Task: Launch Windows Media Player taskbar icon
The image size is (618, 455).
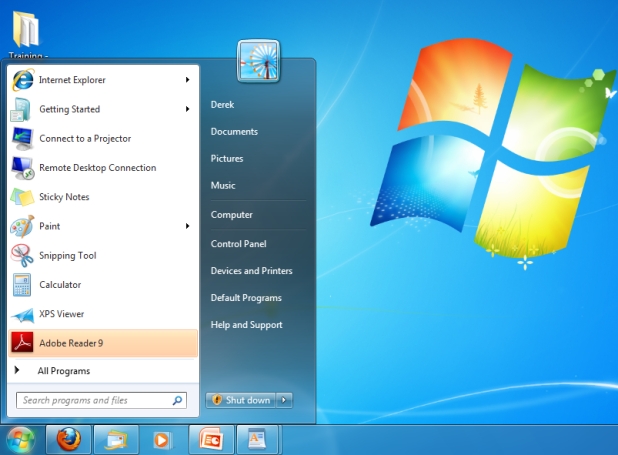Action: coord(162,440)
